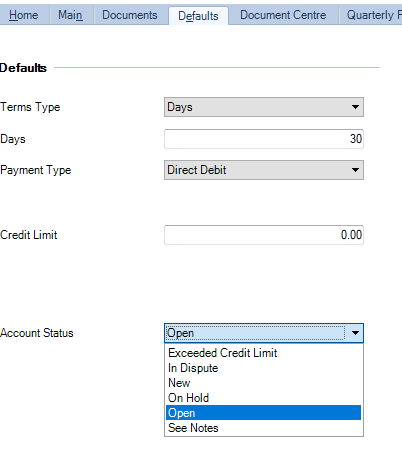402x463 pixels.
Task: Focus the Credit Limit field
Action: coord(264,235)
